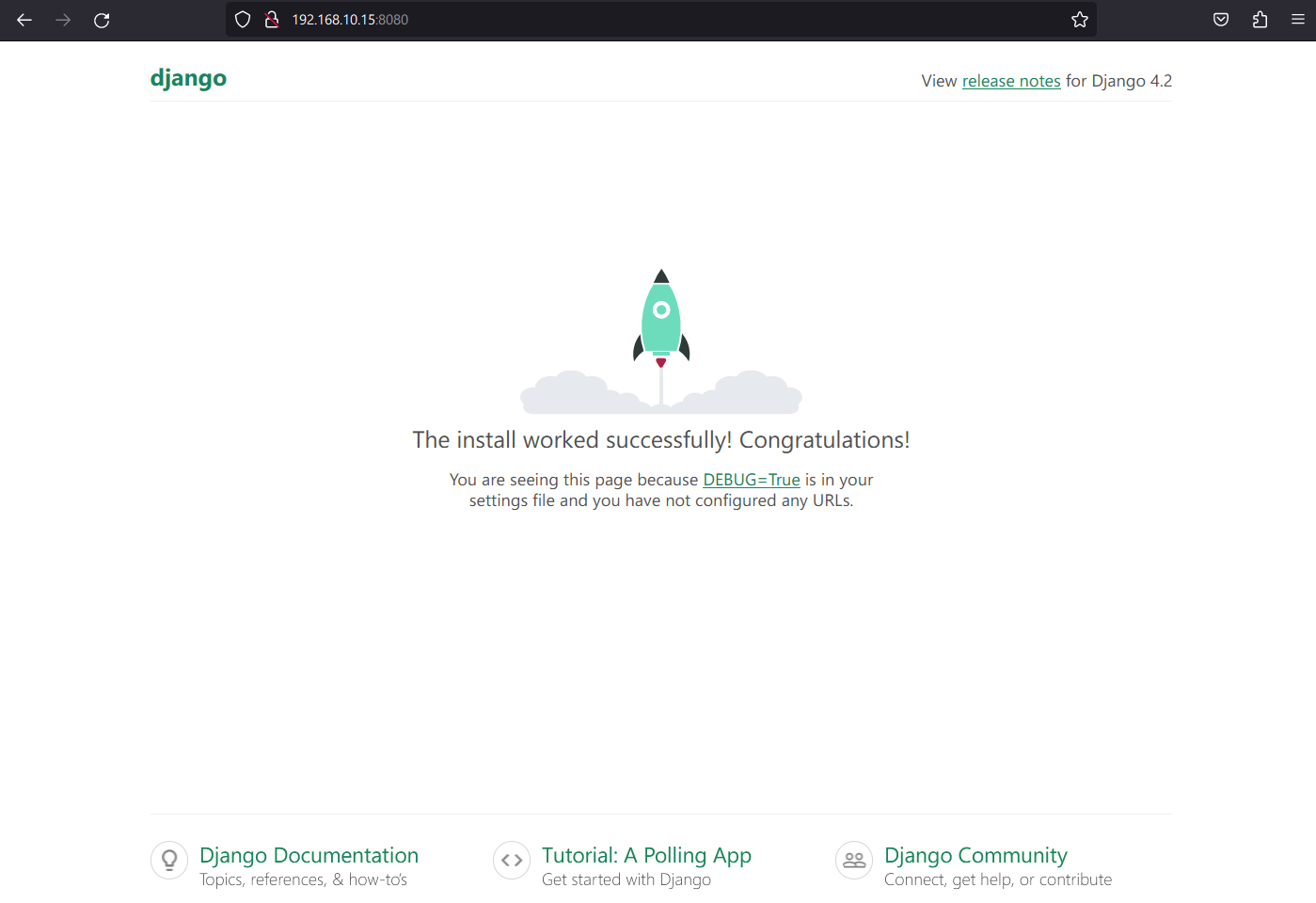Image resolution: width=1316 pixels, height=903 pixels.
Task: Go back with the browser back arrow
Action: (24, 20)
